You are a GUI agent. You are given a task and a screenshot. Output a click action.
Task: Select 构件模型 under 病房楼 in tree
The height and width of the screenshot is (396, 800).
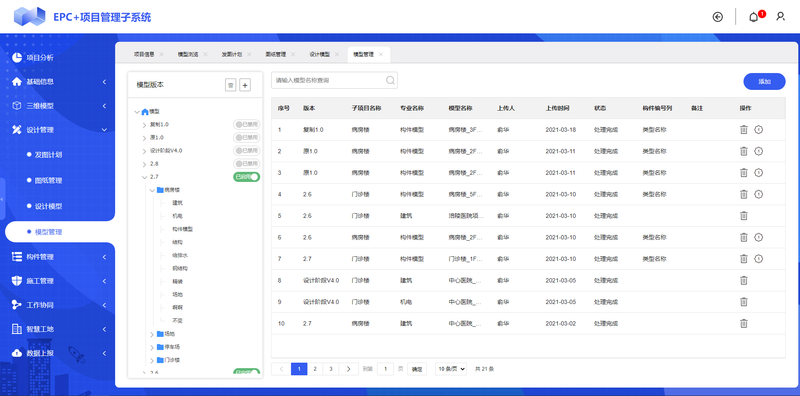(x=183, y=229)
